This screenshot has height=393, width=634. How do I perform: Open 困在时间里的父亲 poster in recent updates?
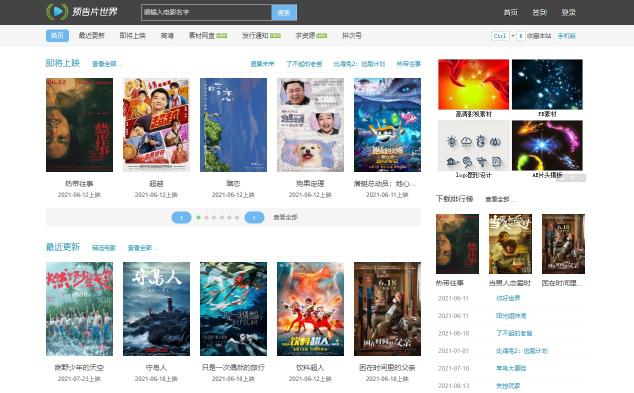coord(387,309)
